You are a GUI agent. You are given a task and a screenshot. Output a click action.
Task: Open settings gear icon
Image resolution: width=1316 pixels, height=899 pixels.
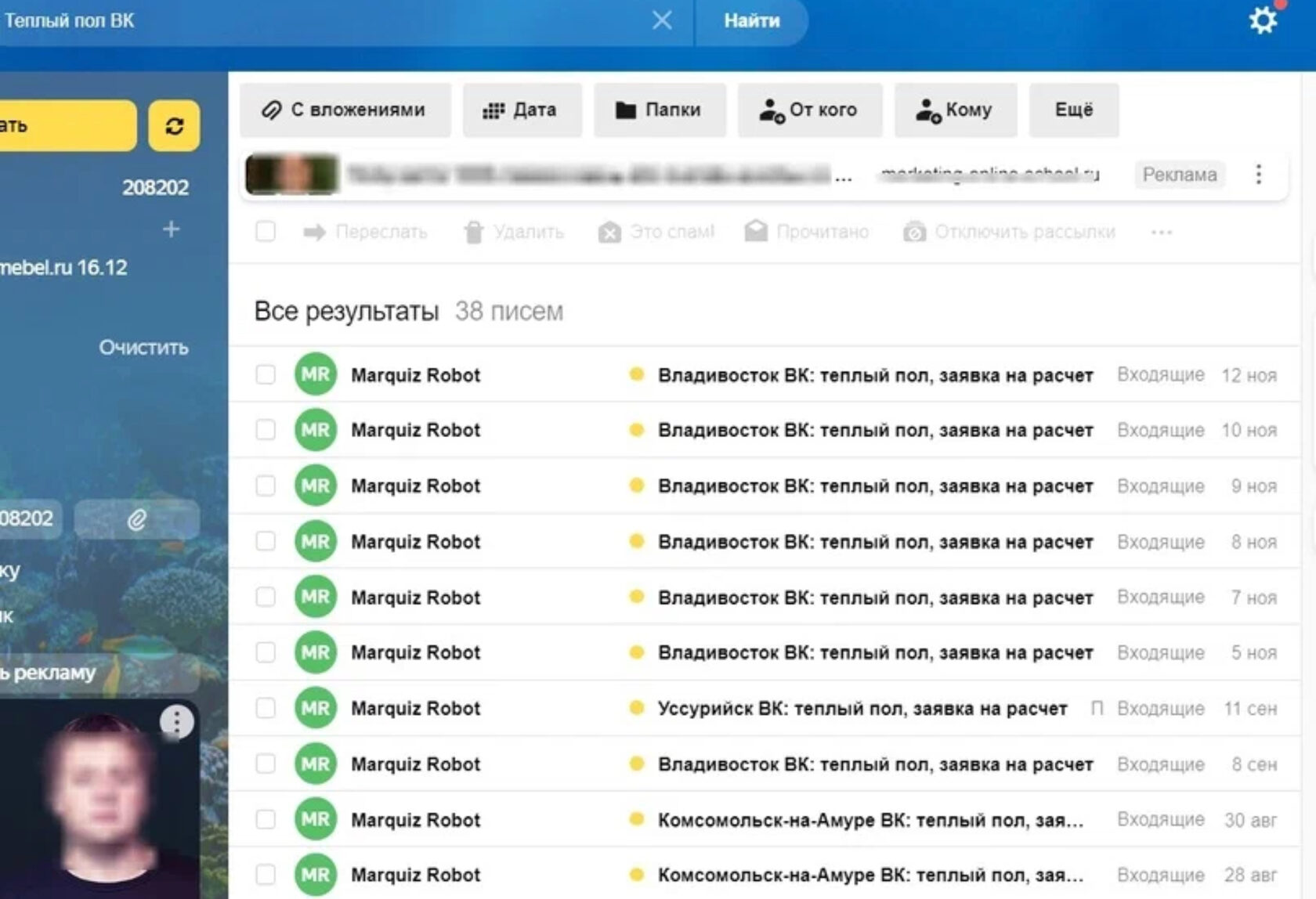pyautogui.click(x=1263, y=19)
